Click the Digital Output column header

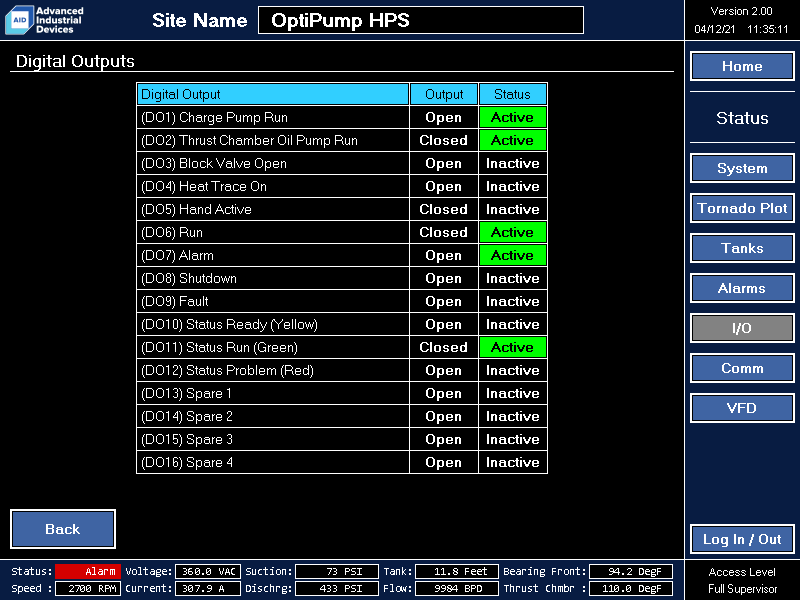coord(273,94)
